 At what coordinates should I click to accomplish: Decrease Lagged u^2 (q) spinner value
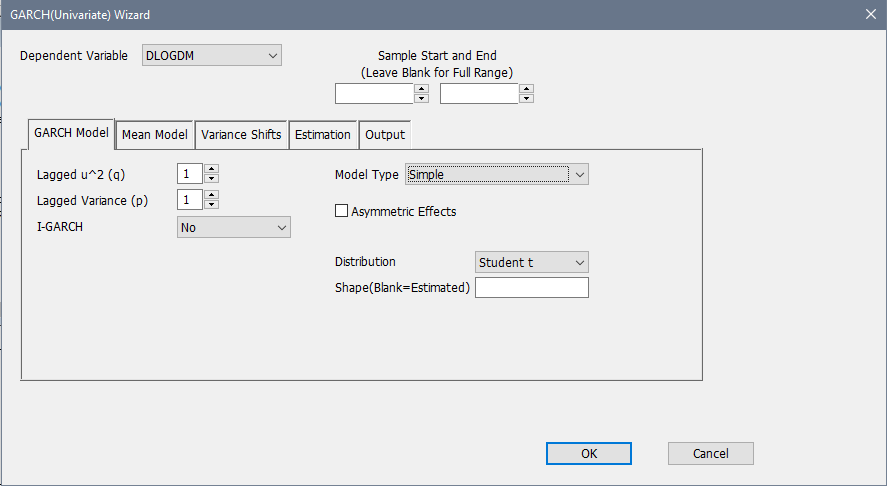tap(211, 178)
